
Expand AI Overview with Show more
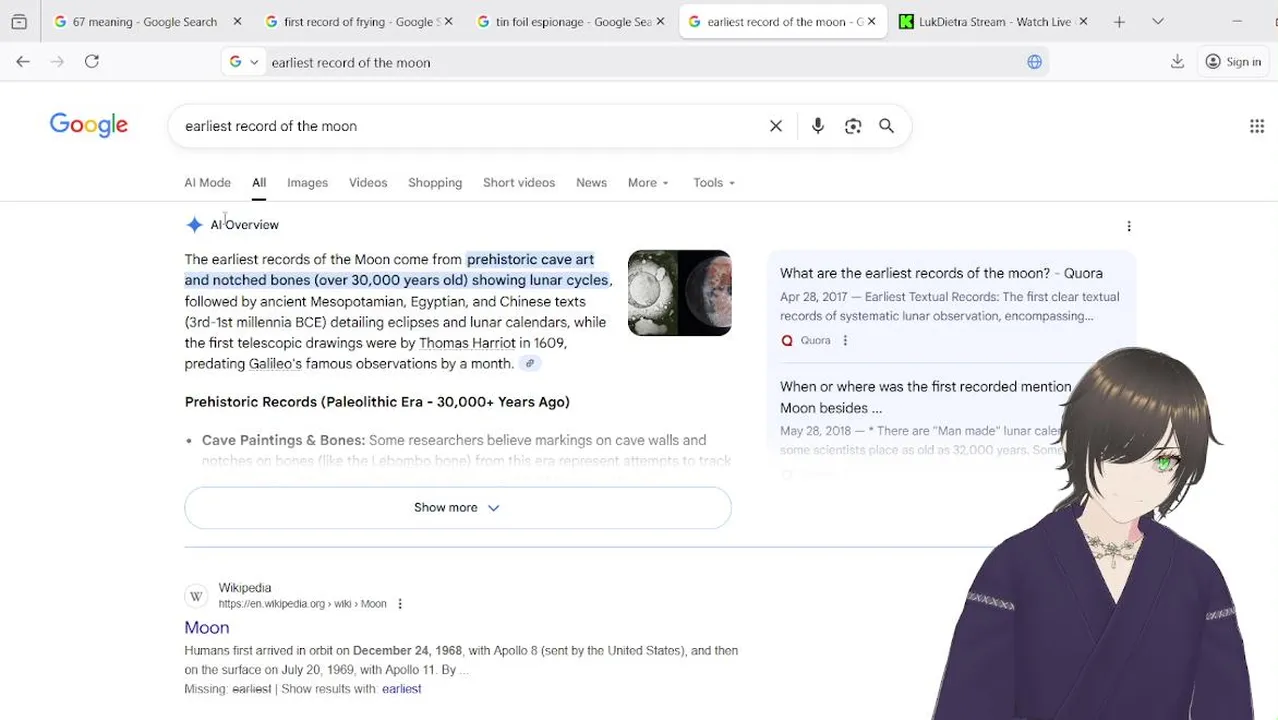(x=458, y=508)
